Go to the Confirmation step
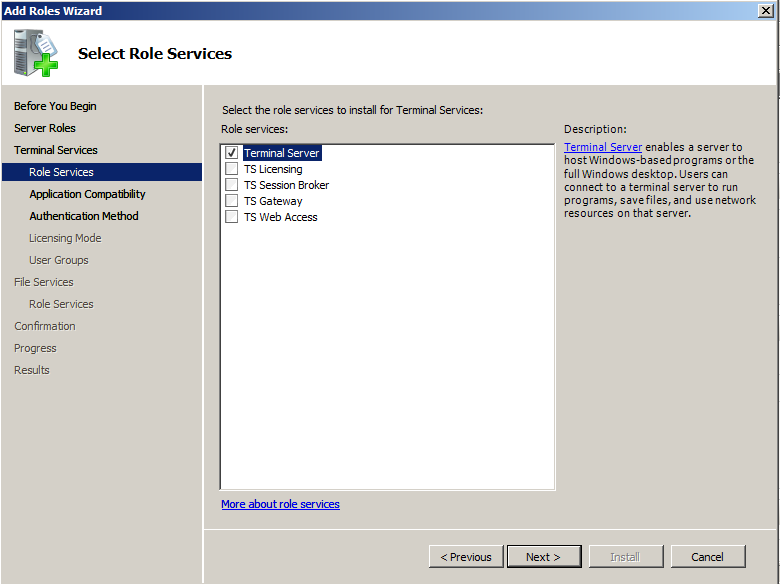This screenshot has height=584, width=780. (x=45, y=326)
